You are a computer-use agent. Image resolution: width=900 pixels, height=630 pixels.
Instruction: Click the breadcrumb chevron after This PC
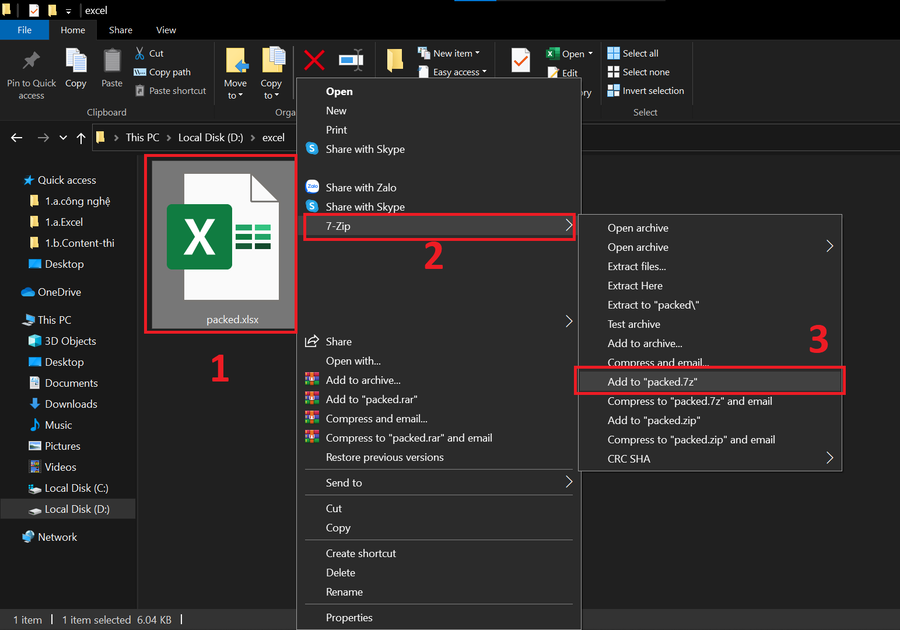click(169, 138)
